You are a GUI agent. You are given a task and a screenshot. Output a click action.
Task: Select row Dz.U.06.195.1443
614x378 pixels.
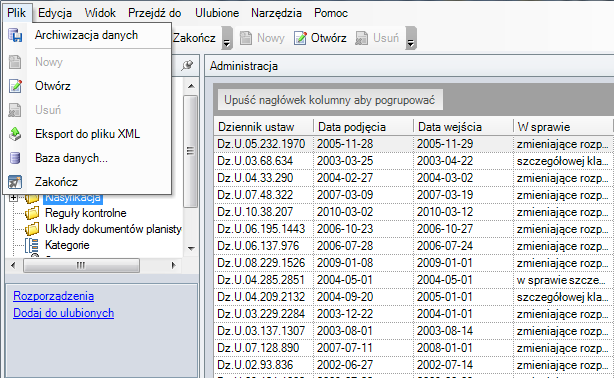(414, 229)
